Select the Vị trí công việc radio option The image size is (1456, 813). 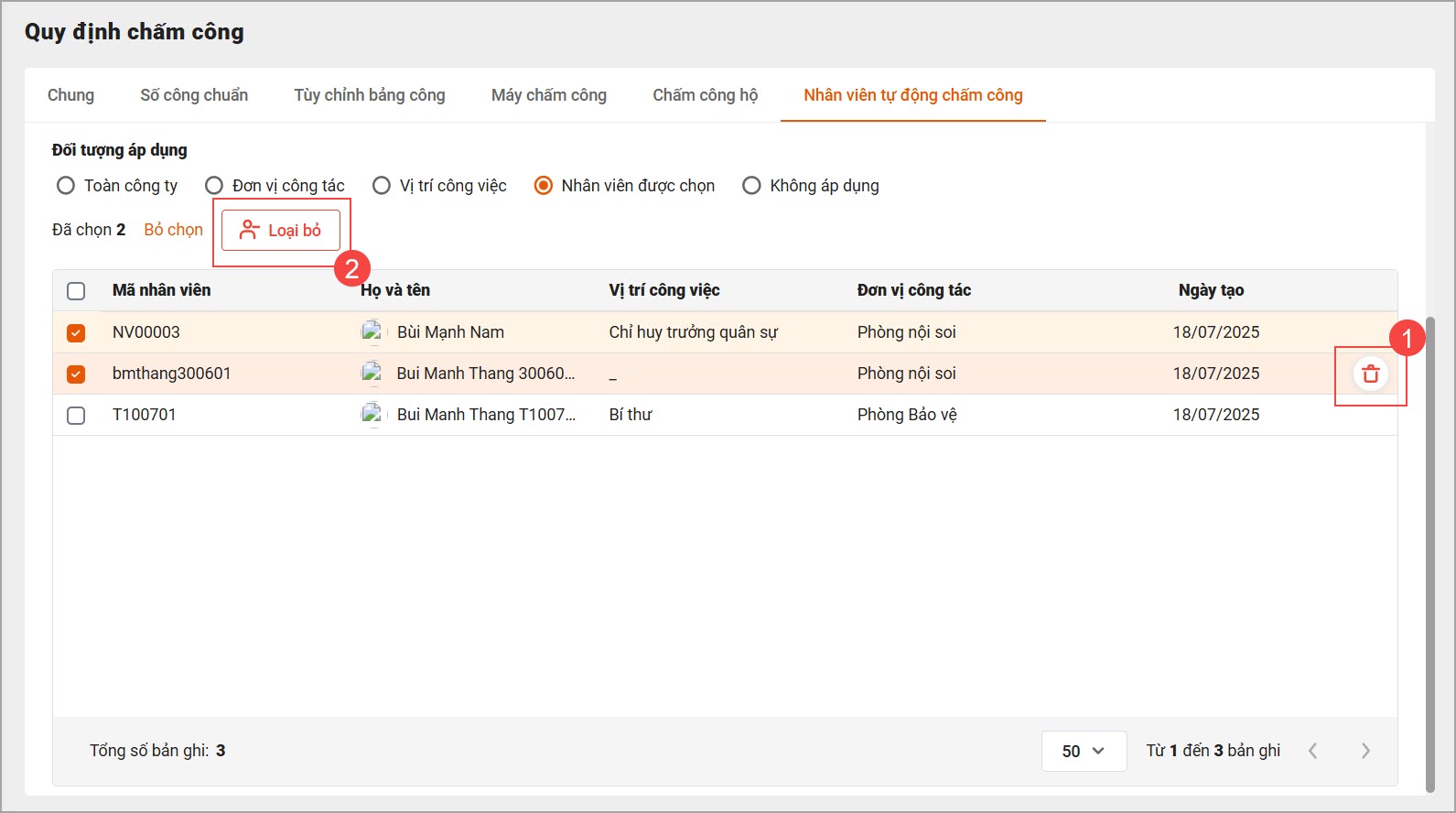pos(382,186)
